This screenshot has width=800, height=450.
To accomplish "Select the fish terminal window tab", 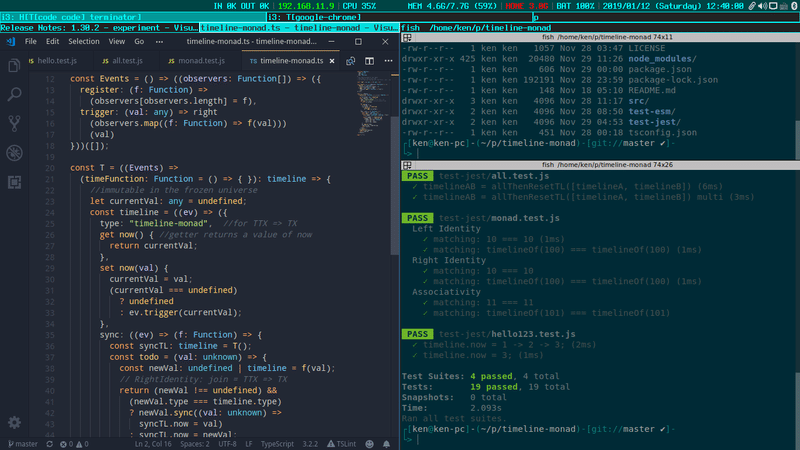I will (x=599, y=28).
